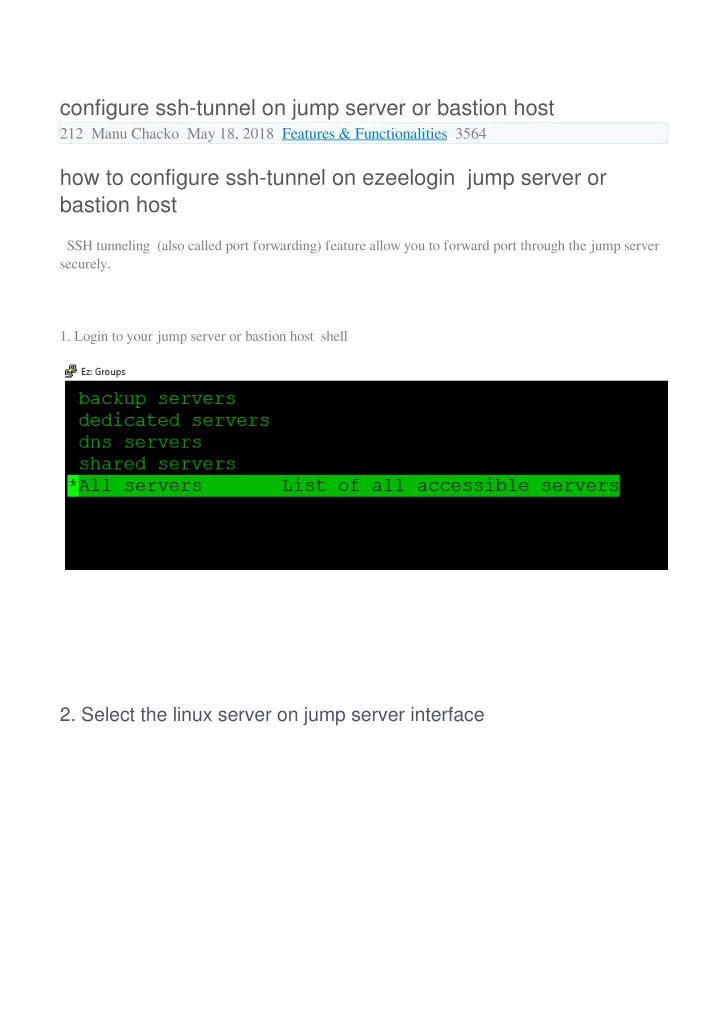Choose the shared servers entry
This screenshot has width=720, height=1018.
click(157, 464)
